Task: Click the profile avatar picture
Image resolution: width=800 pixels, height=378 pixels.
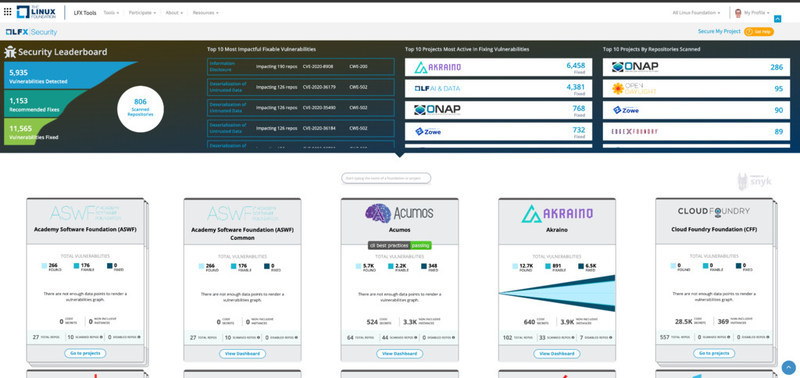Action: pos(738,13)
